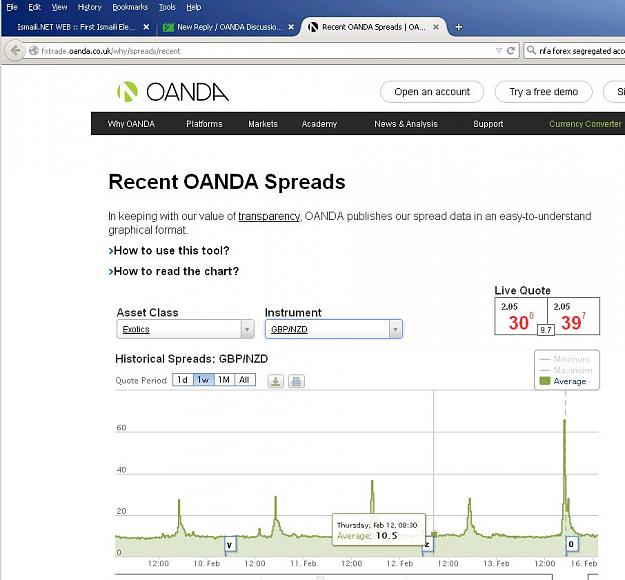The height and width of the screenshot is (580, 625).
Task: Click the z event marker on chart
Action: pos(427,545)
